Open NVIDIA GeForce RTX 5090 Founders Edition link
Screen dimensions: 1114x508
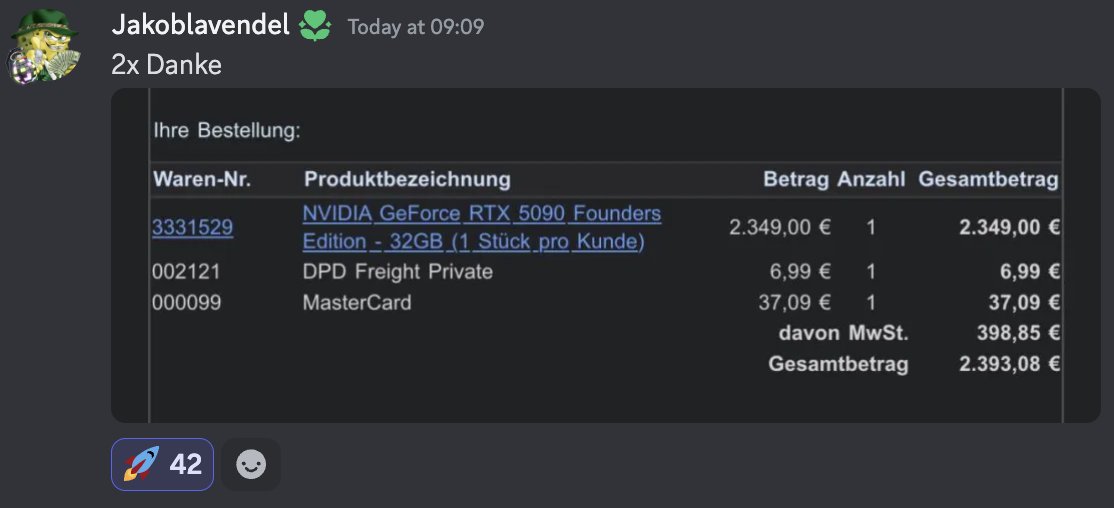(482, 227)
